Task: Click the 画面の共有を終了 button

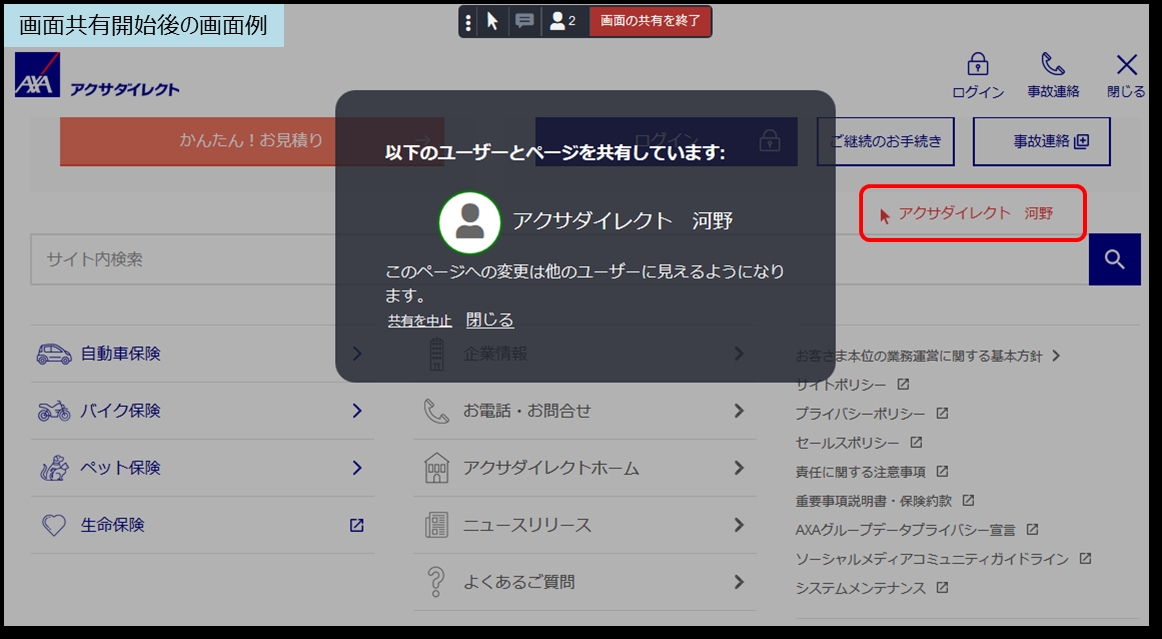Action: 650,20
